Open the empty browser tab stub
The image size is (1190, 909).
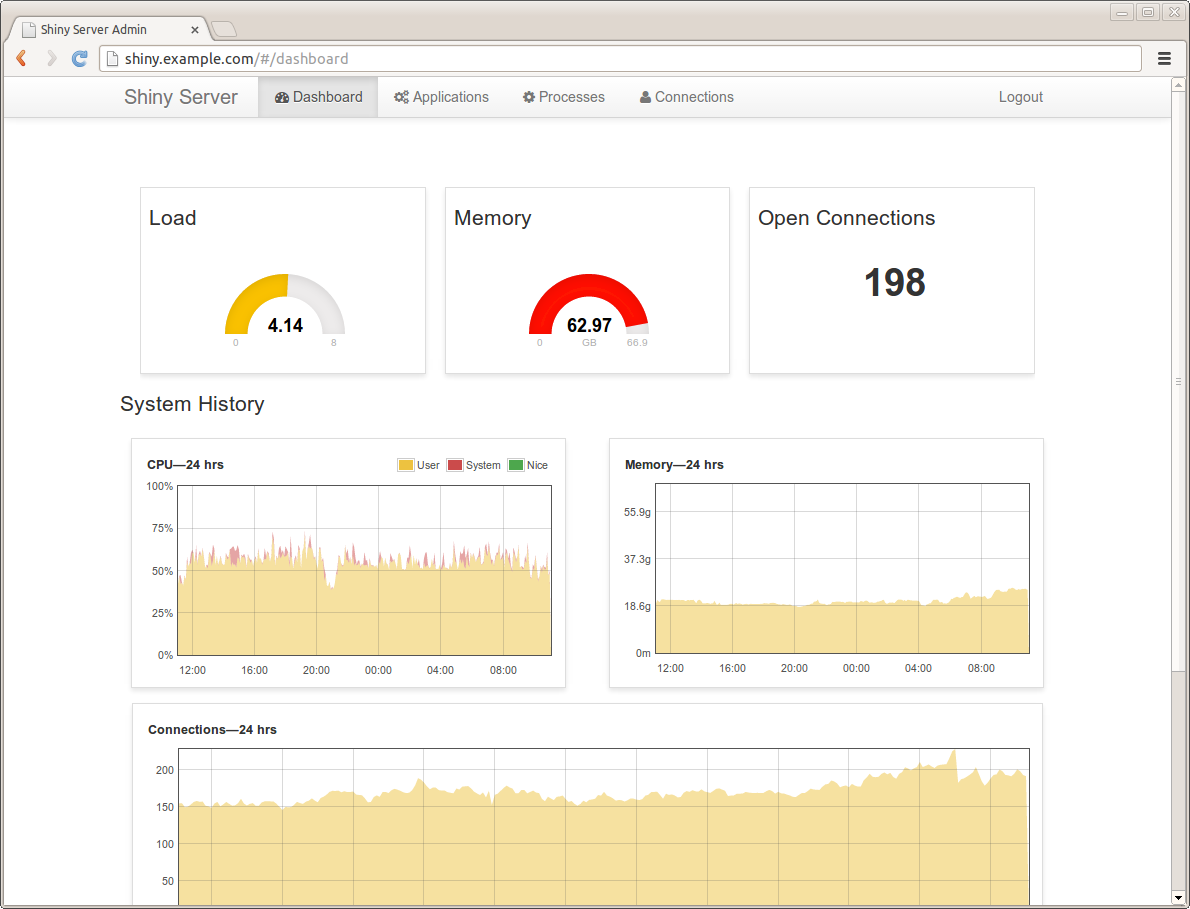(222, 30)
